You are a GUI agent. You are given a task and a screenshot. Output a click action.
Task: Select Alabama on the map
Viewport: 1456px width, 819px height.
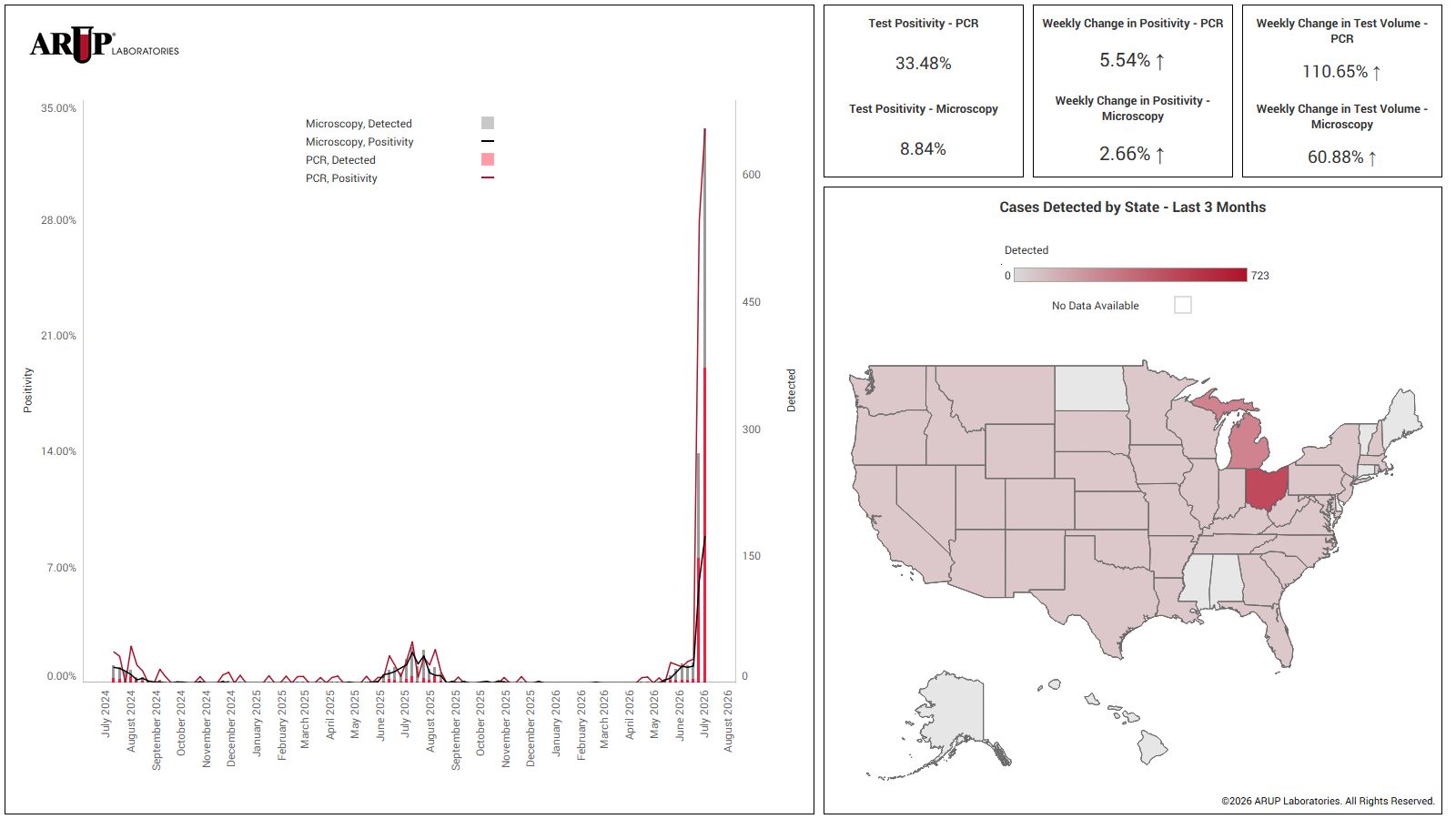(x=1227, y=581)
